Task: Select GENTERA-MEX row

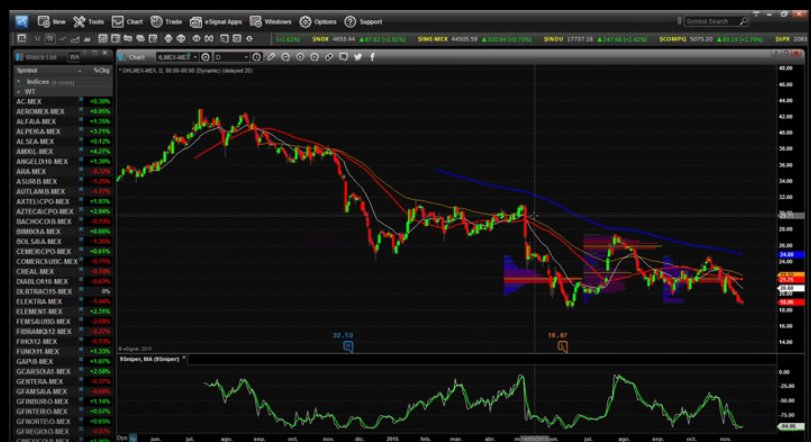Action: click(64, 382)
